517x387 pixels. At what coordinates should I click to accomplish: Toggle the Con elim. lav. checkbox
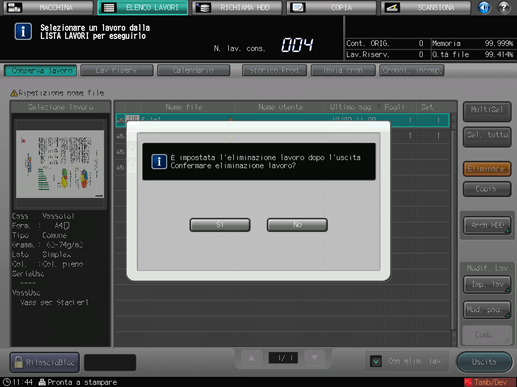click(376, 361)
